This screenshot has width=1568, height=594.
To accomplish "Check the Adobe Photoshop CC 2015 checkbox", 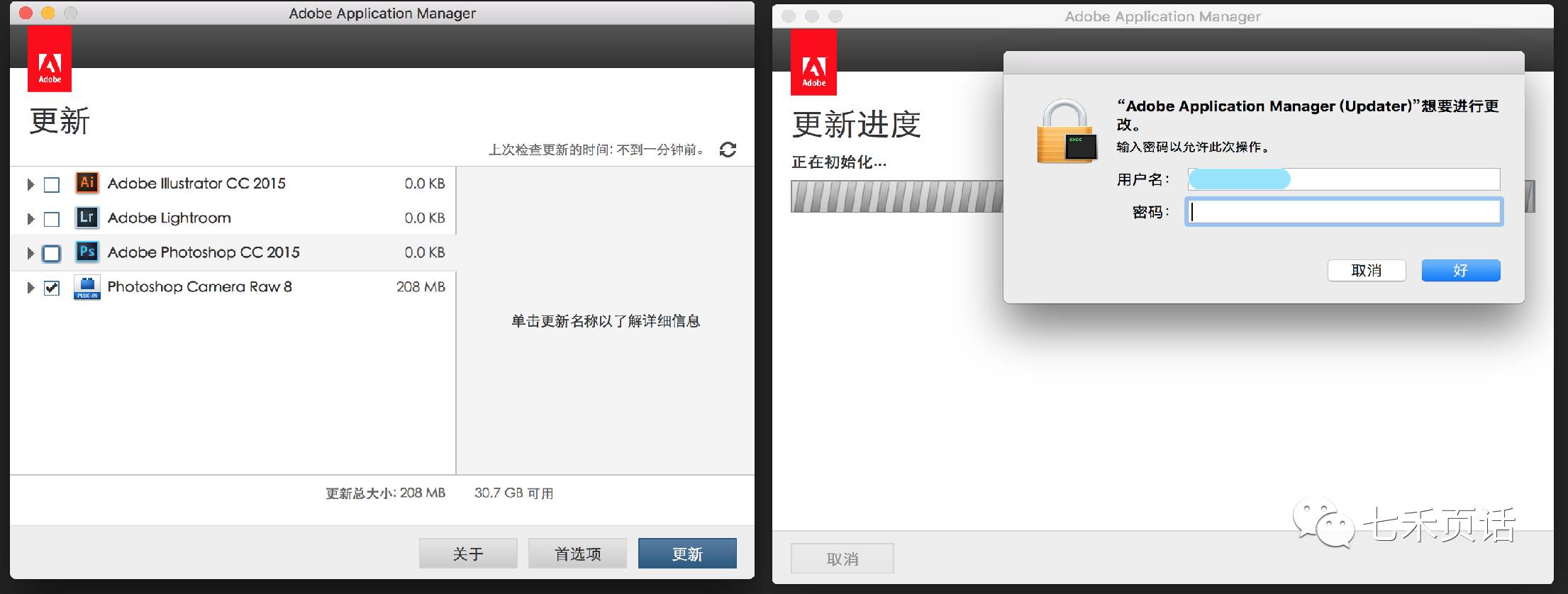I will click(x=52, y=254).
